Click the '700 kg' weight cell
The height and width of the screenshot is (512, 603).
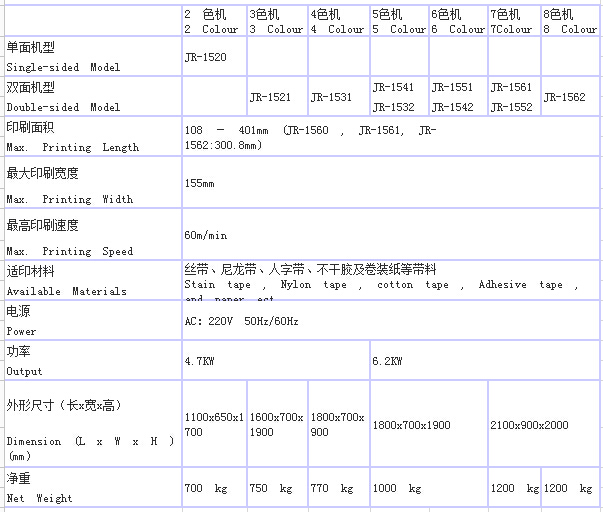(214, 487)
